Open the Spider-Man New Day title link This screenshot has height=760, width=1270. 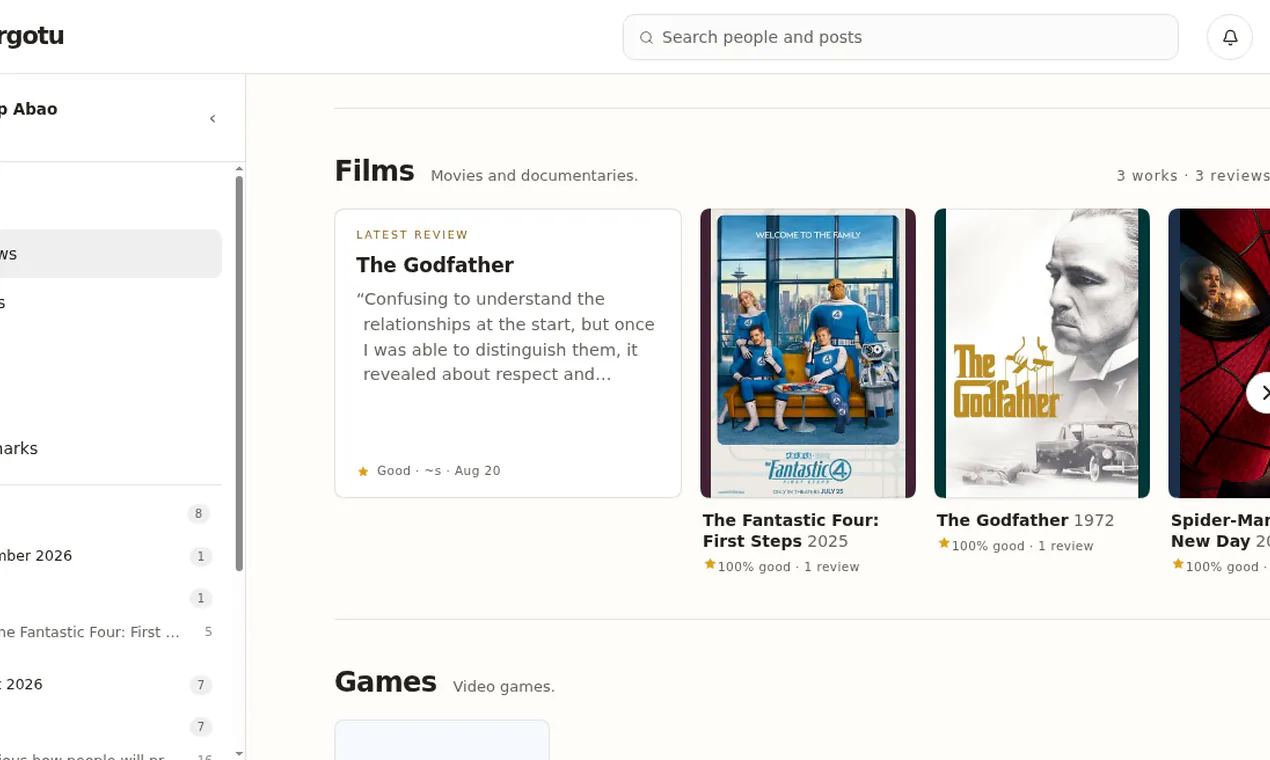coord(1220,530)
